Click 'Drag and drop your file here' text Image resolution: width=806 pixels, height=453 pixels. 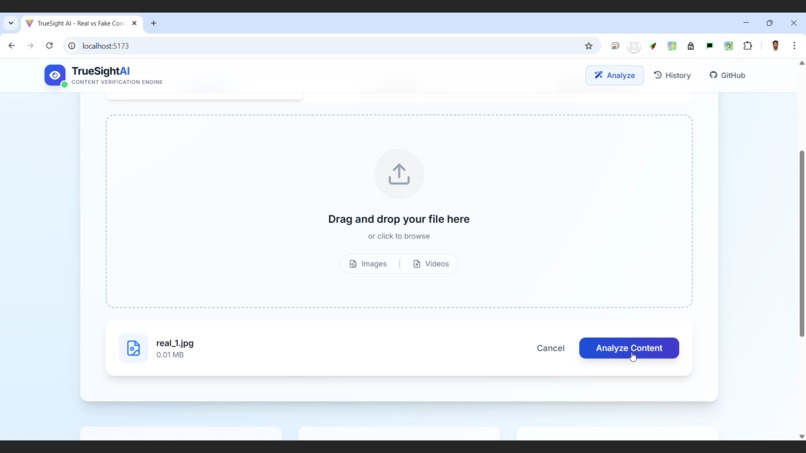point(399,219)
